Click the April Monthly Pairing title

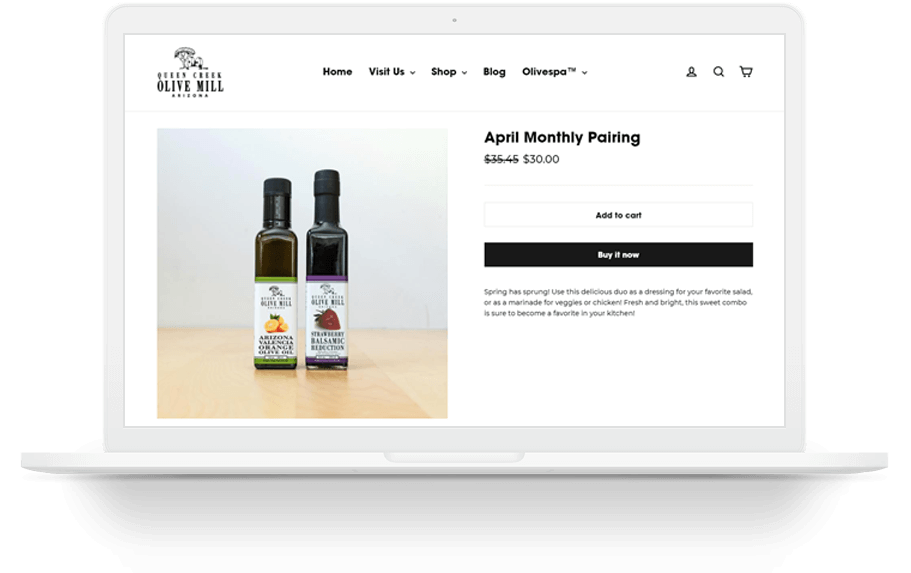[562, 138]
